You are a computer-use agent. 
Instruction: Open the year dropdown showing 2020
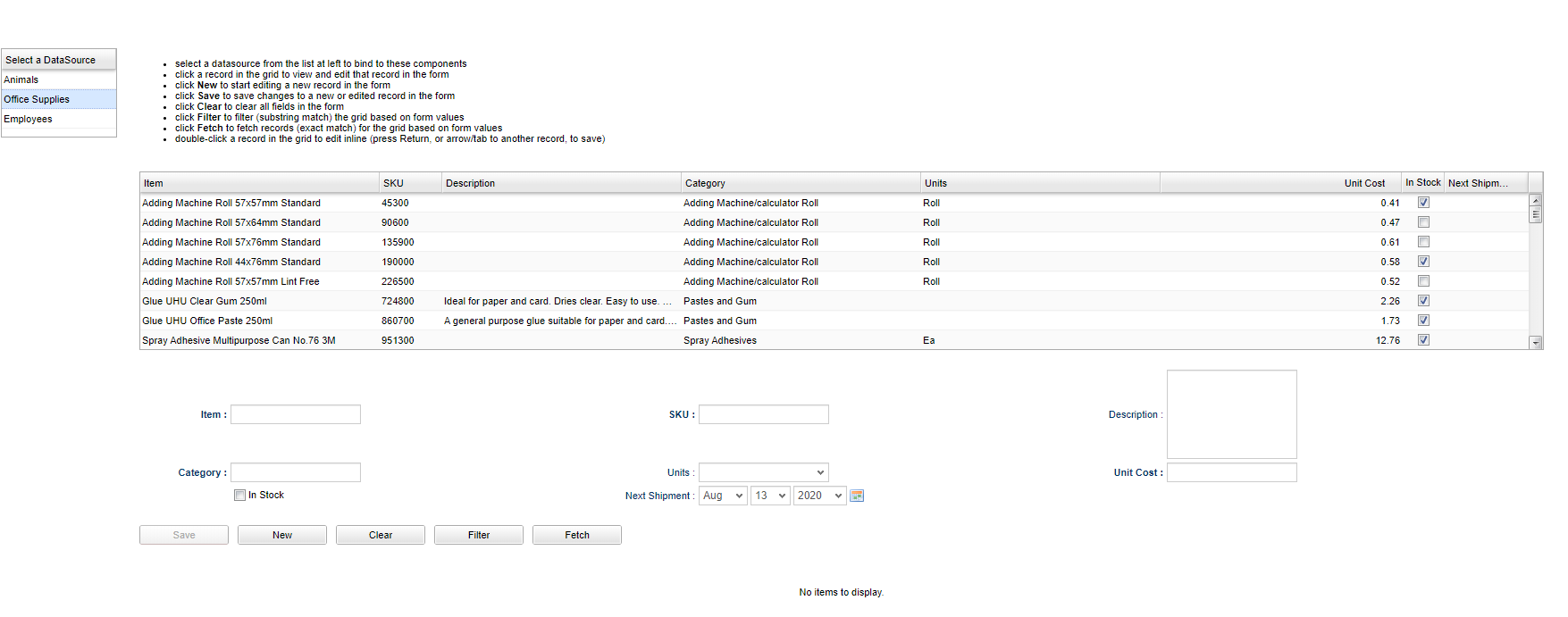pyautogui.click(x=819, y=496)
